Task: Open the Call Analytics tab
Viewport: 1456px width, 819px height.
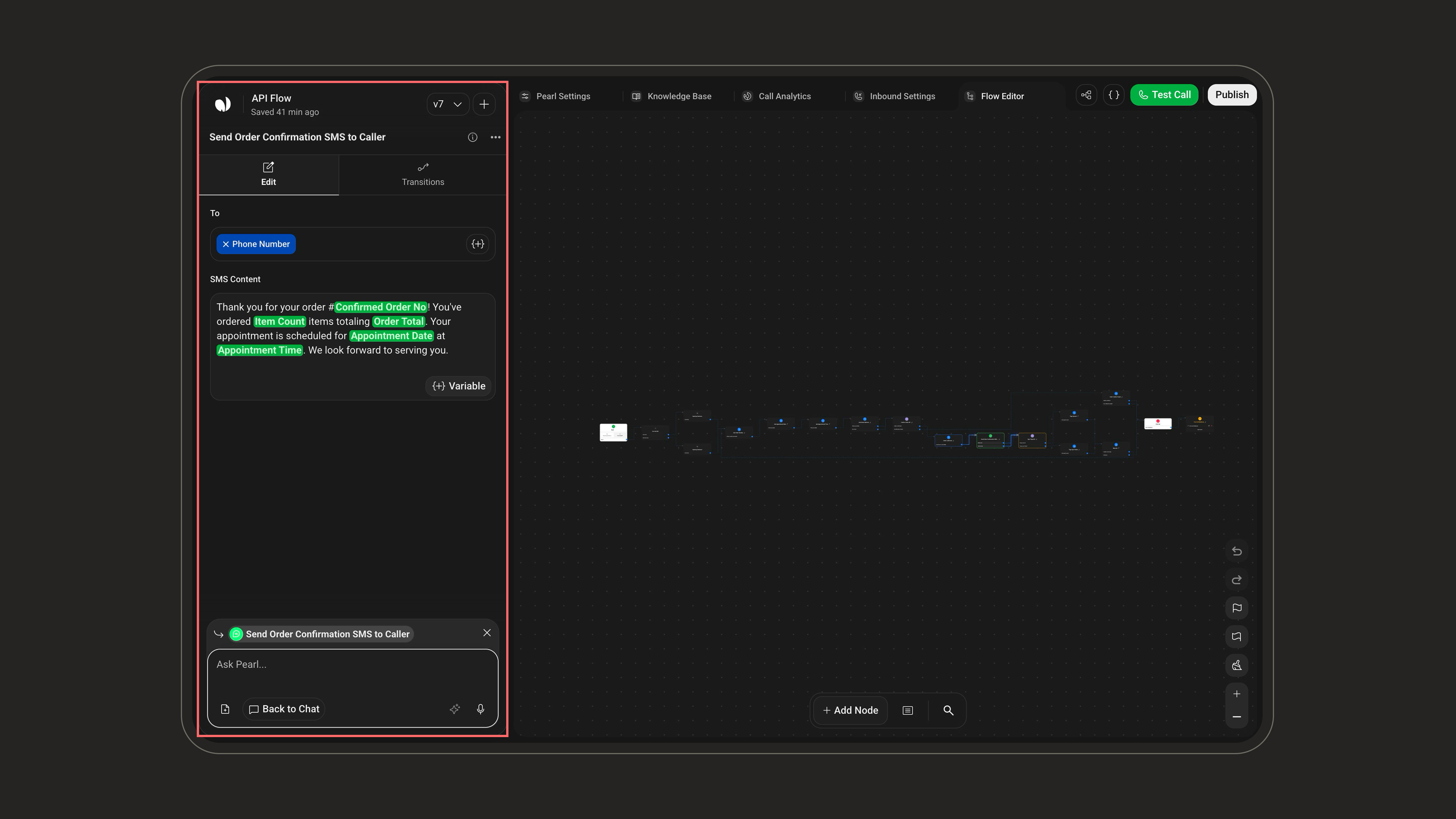Action: pos(777,96)
